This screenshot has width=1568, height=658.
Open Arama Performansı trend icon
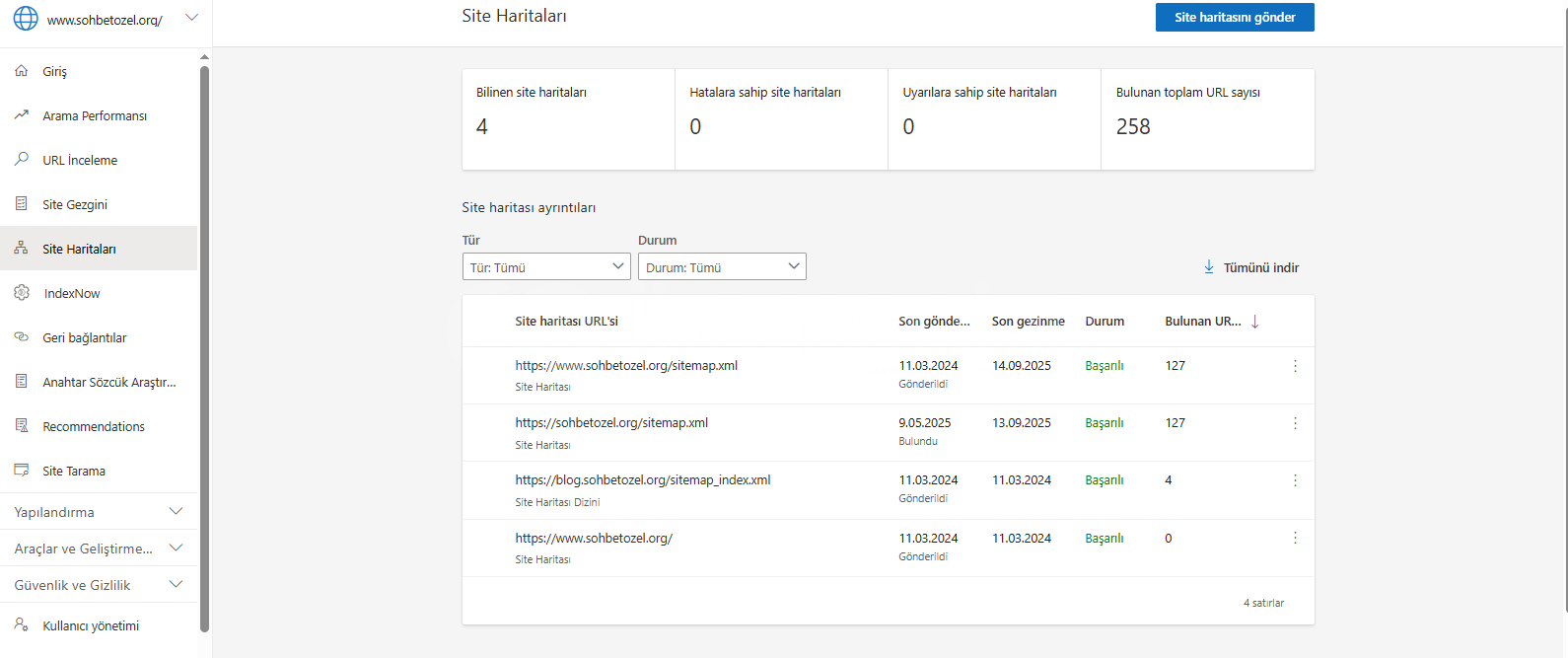coord(22,115)
